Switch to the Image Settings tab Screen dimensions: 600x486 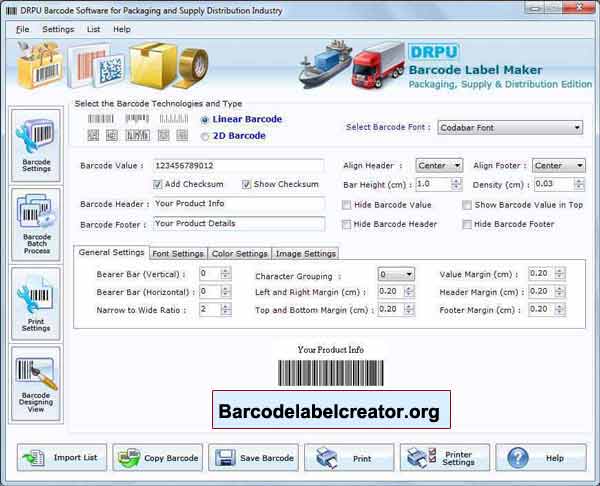pyautogui.click(x=305, y=254)
